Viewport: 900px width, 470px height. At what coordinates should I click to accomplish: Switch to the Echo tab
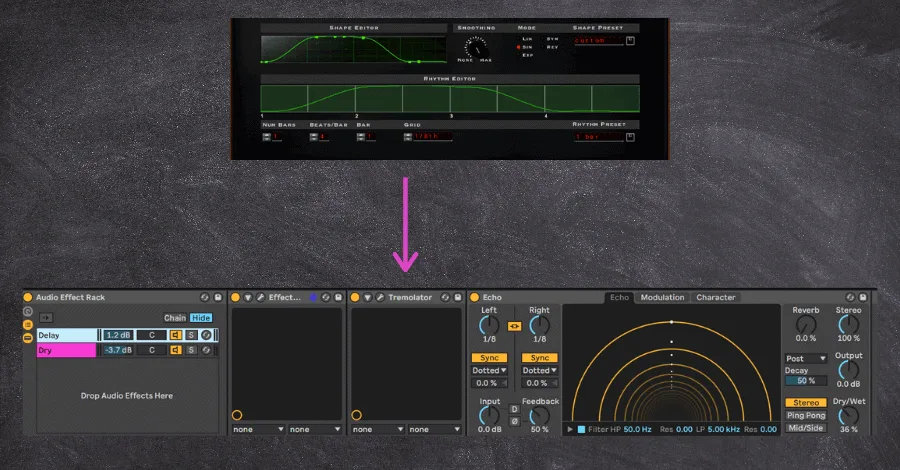pos(619,297)
